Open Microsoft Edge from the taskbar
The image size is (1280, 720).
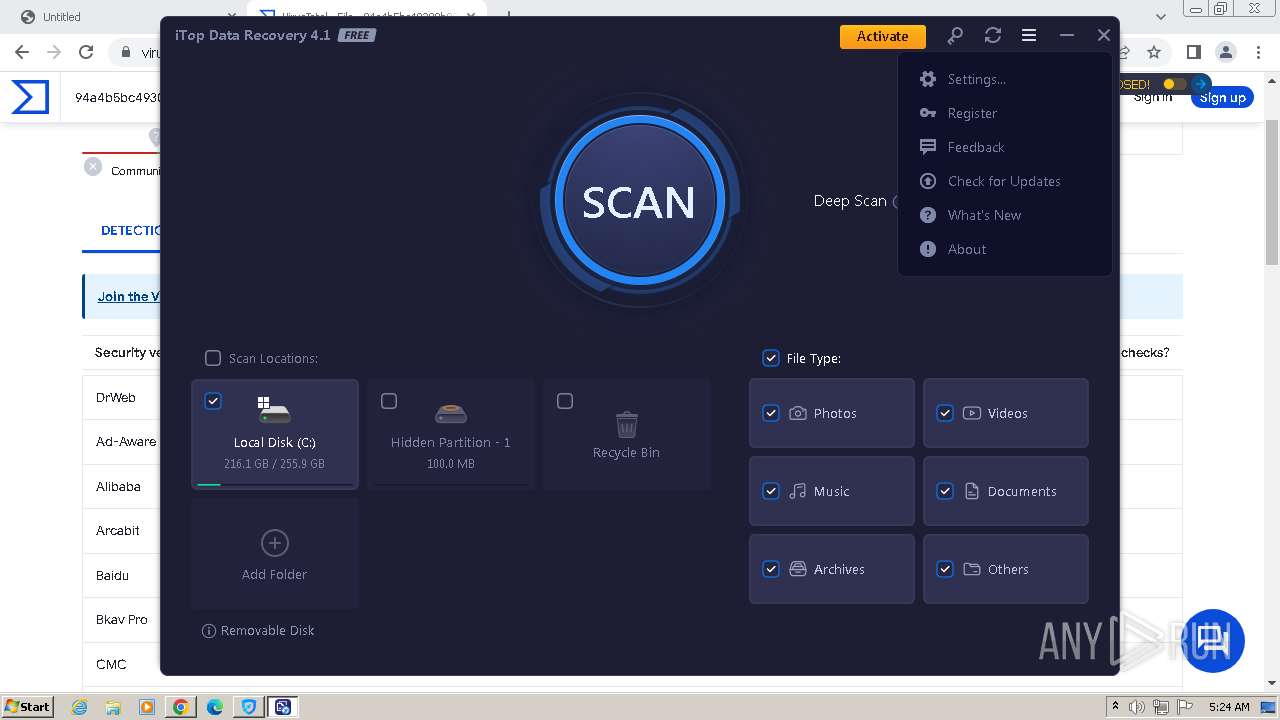(215, 707)
